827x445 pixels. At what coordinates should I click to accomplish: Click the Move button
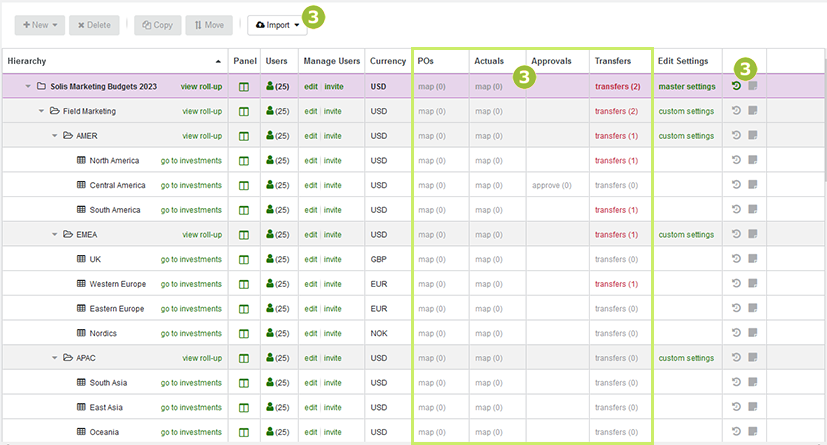(209, 25)
